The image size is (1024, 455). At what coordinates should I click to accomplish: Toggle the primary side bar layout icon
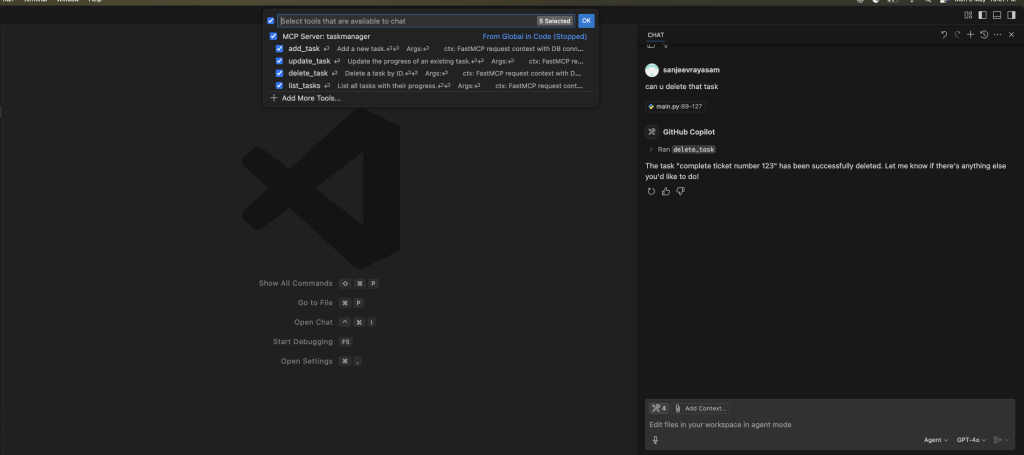coord(982,15)
